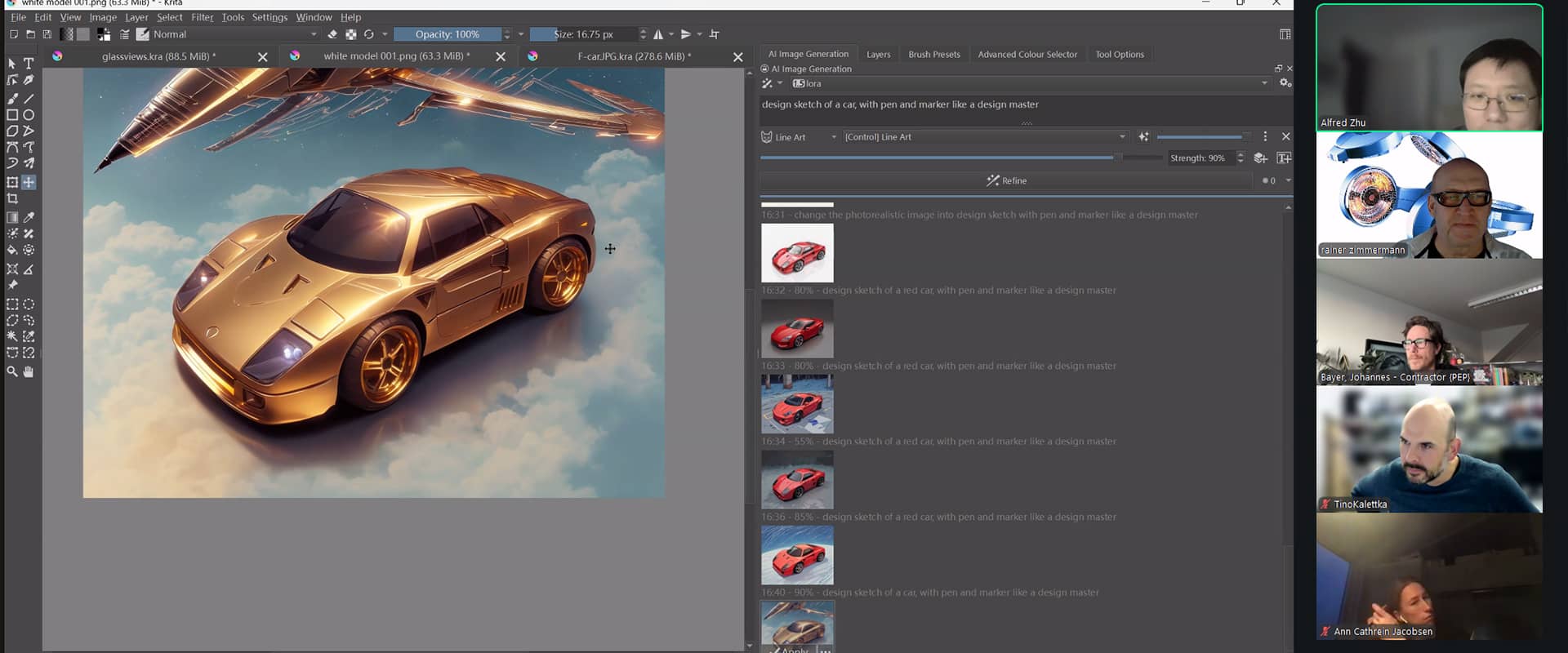Select the Crop tool

(12, 199)
